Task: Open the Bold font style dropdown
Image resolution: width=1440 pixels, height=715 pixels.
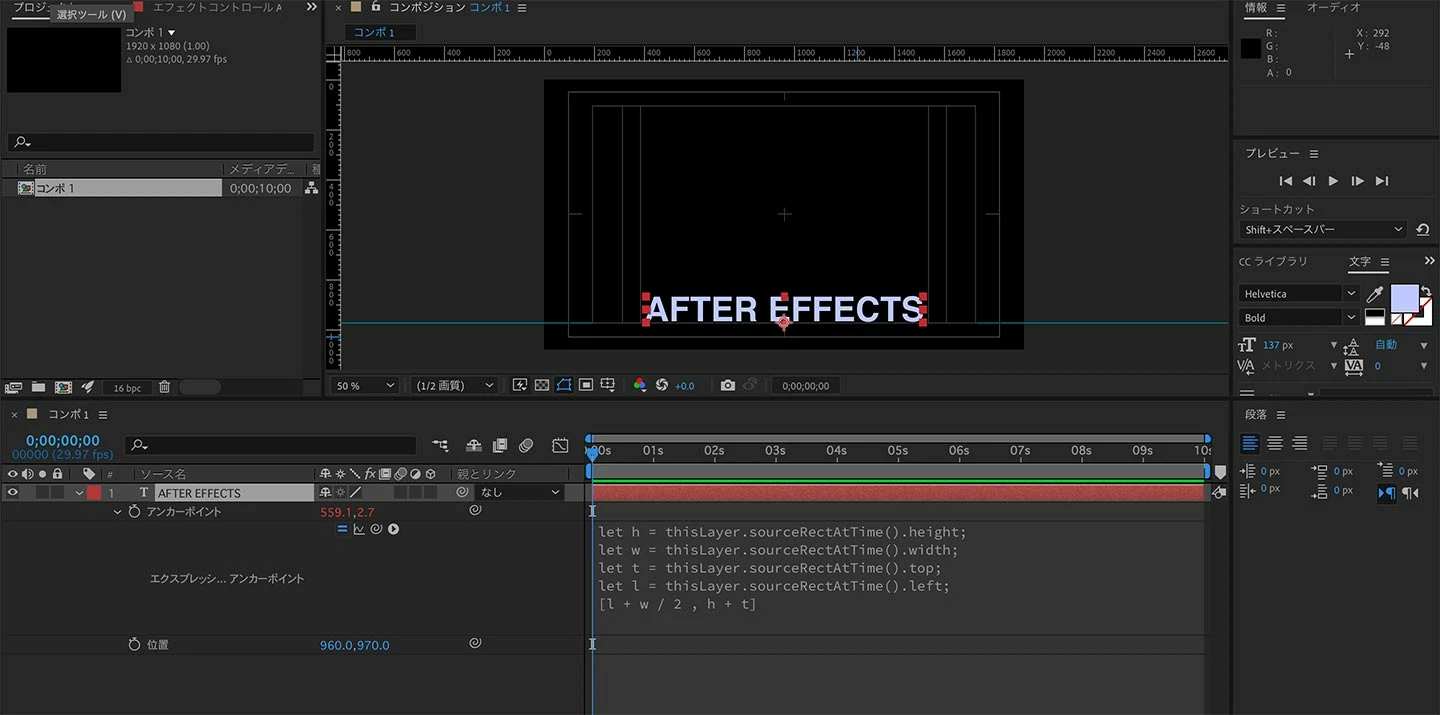Action: [x=1299, y=318]
